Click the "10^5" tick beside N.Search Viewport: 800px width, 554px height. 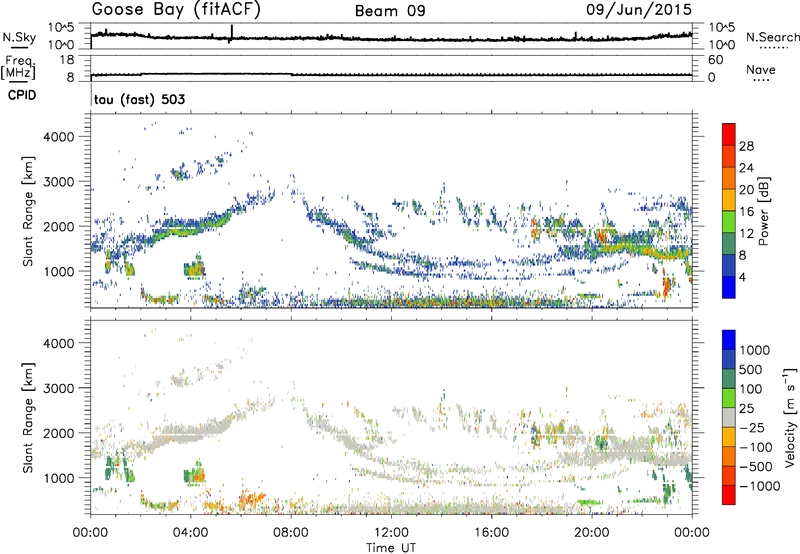point(722,27)
